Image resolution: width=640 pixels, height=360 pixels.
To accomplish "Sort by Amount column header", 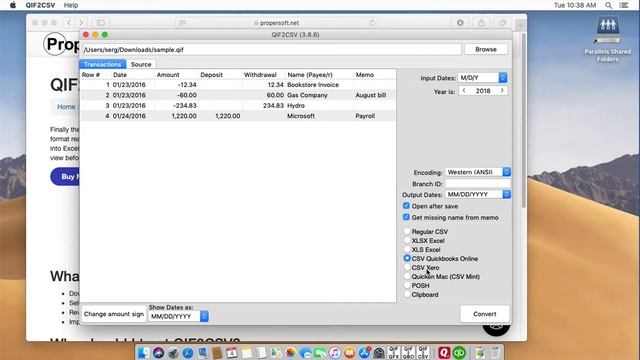I will 177,75.
